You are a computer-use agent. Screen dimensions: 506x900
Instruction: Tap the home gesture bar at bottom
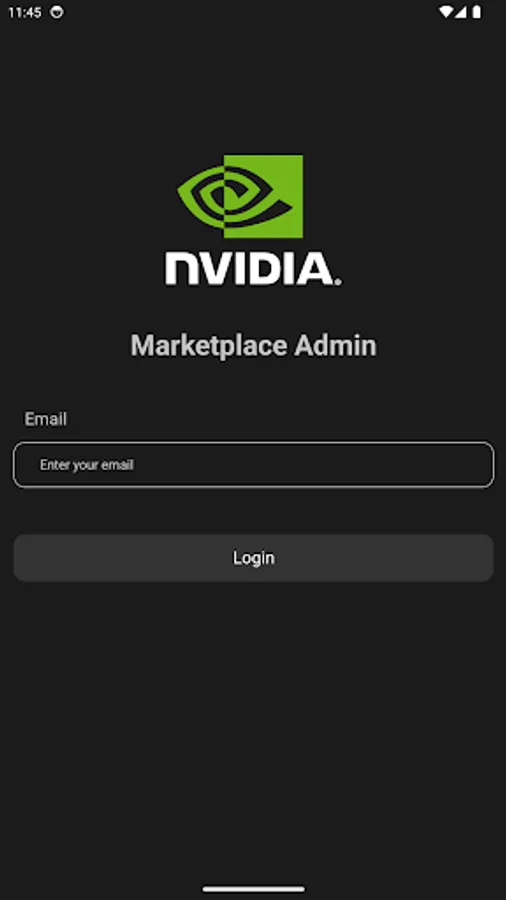point(253,889)
